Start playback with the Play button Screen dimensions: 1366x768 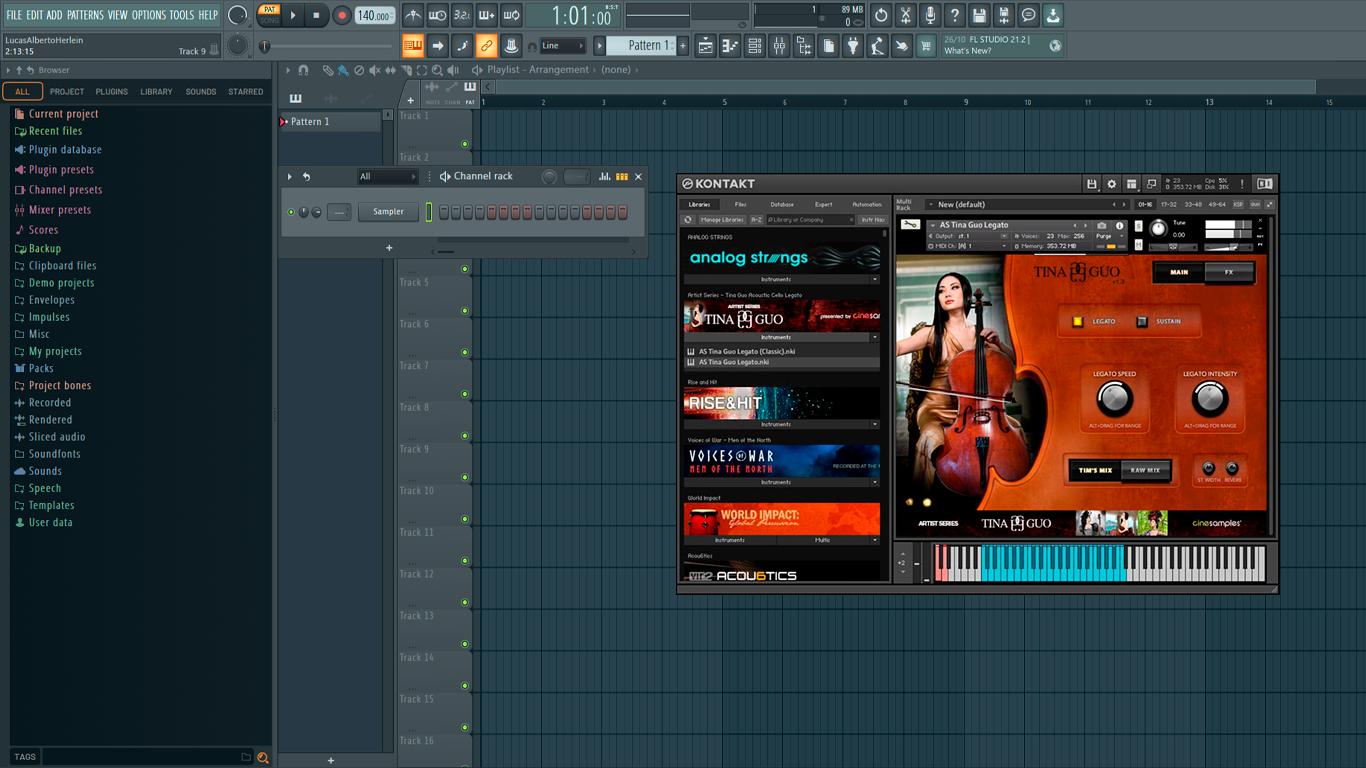293,15
